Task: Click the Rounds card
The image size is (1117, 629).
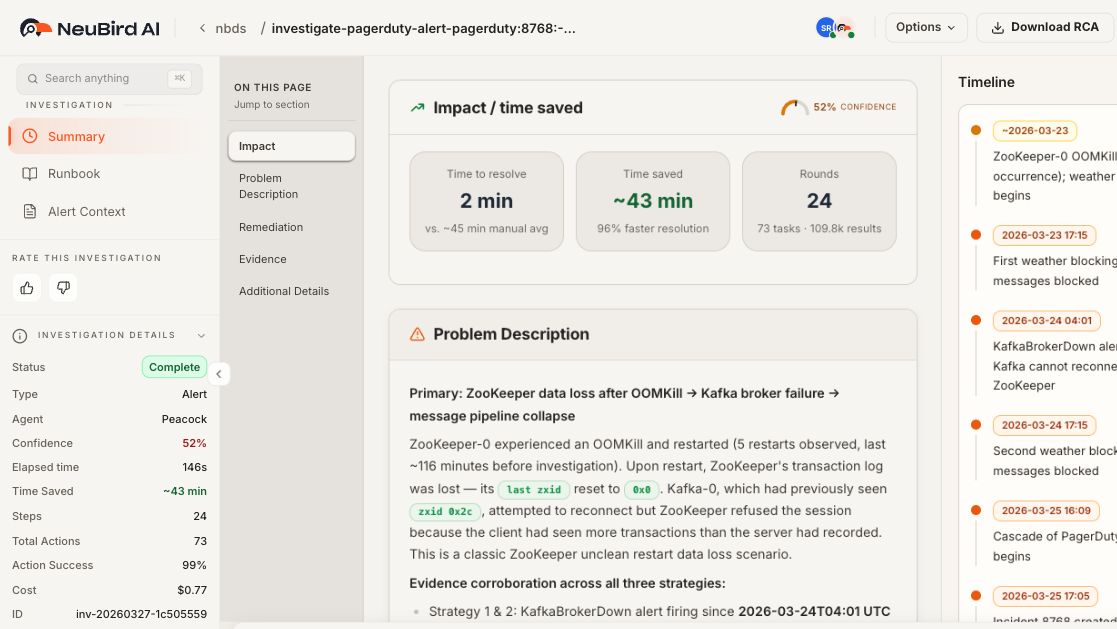Action: click(x=819, y=201)
